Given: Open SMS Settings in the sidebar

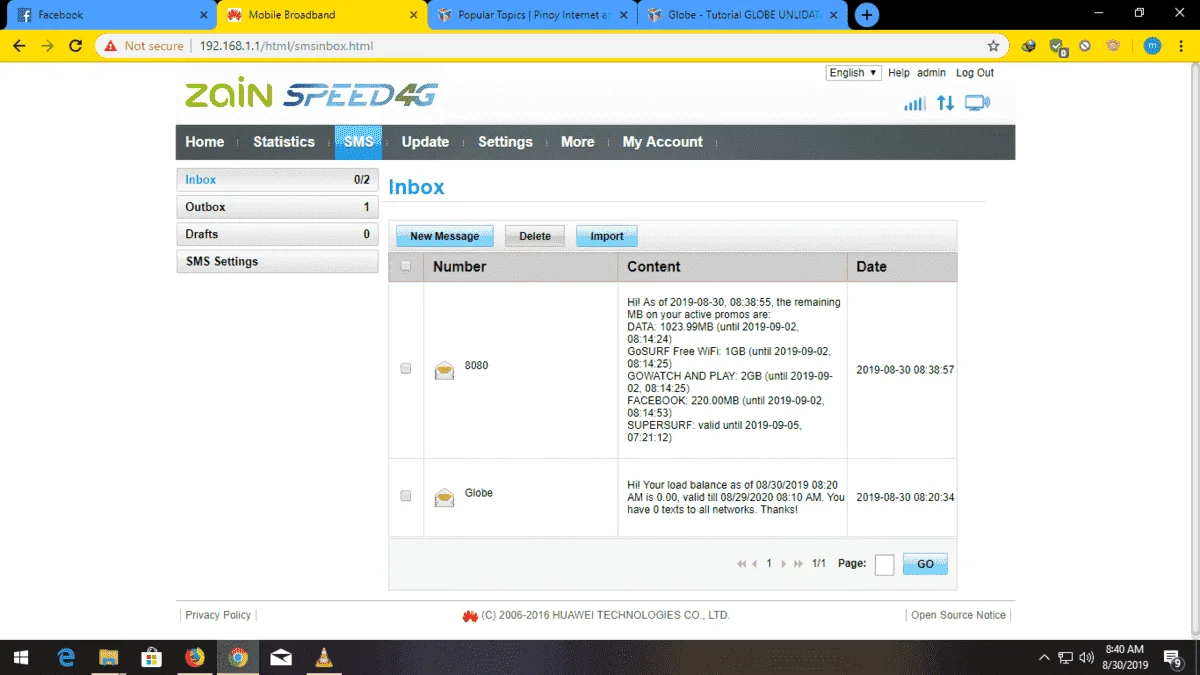Looking at the screenshot, I should (277, 261).
